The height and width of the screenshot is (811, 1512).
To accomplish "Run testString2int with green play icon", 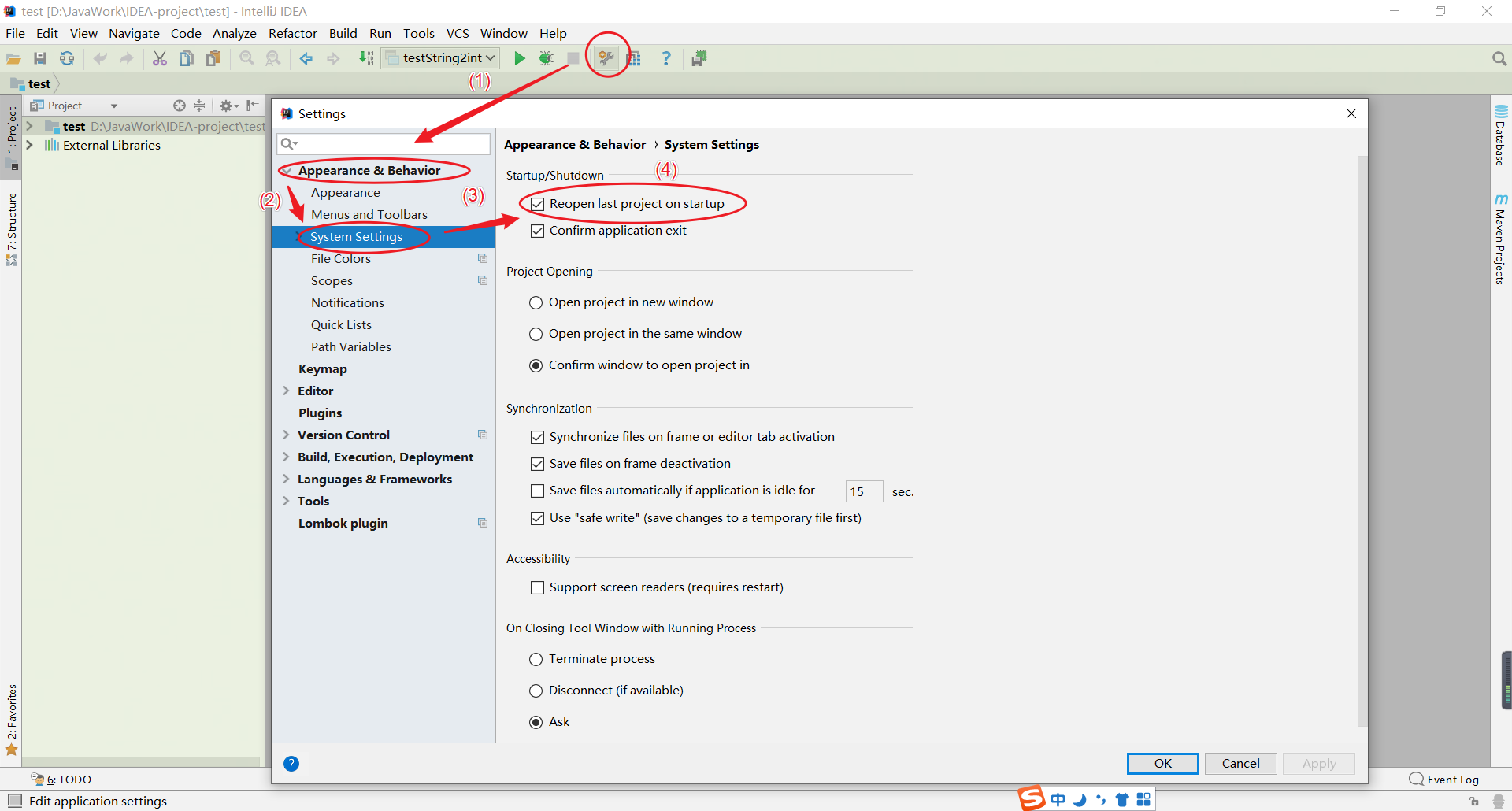I will coord(519,58).
